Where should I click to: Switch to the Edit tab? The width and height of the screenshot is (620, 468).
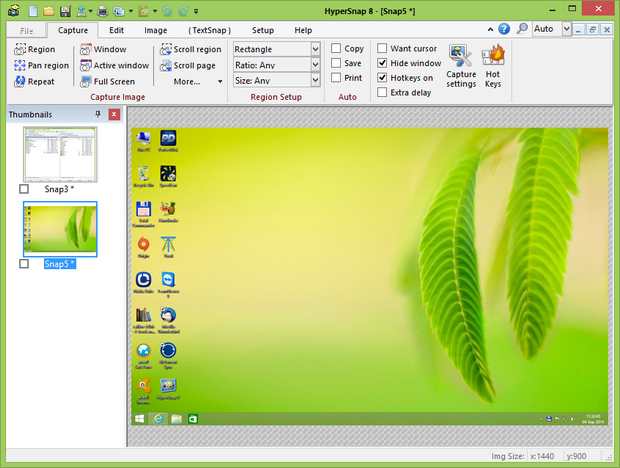116,30
